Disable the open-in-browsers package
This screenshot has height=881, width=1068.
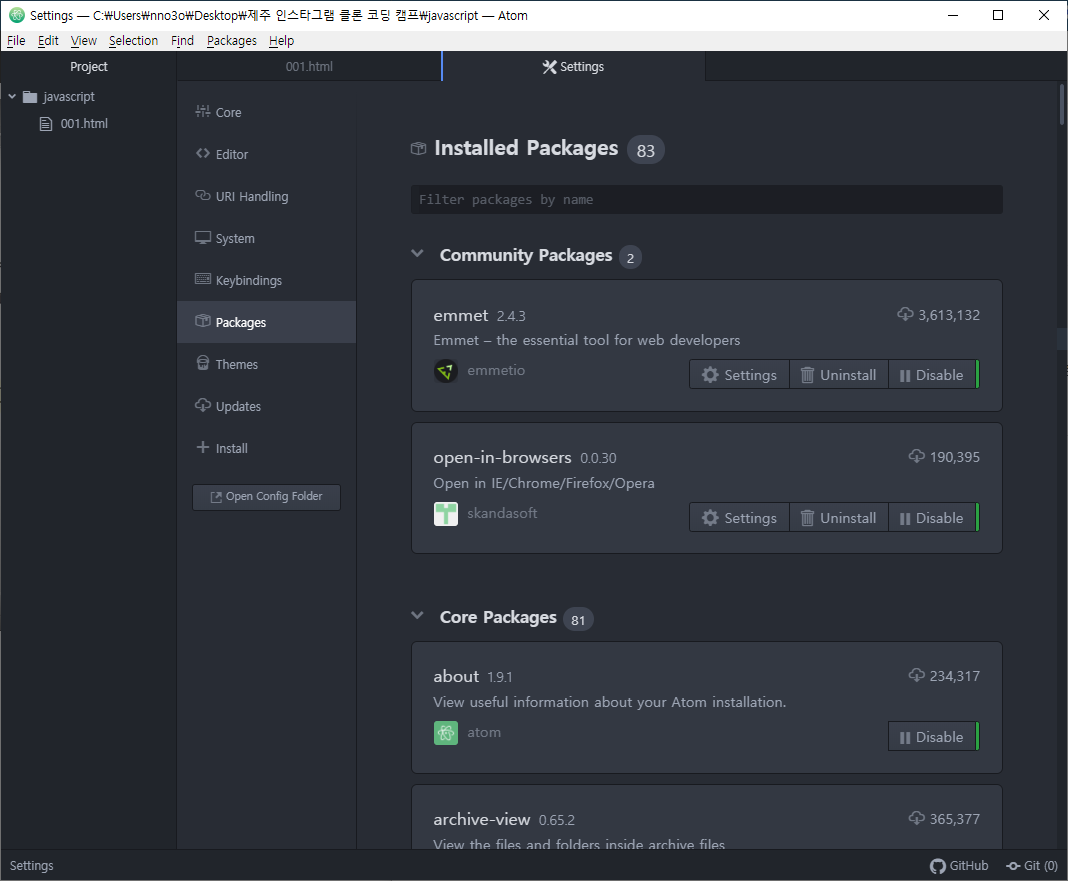tap(932, 518)
